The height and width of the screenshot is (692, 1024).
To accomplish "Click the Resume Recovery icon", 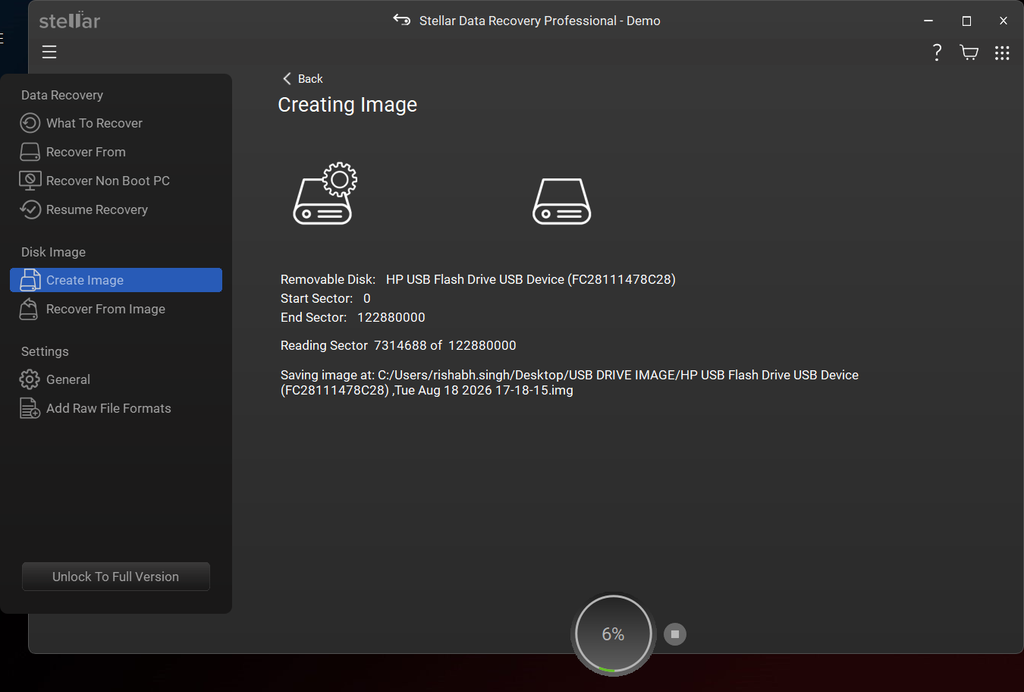I will (x=30, y=210).
